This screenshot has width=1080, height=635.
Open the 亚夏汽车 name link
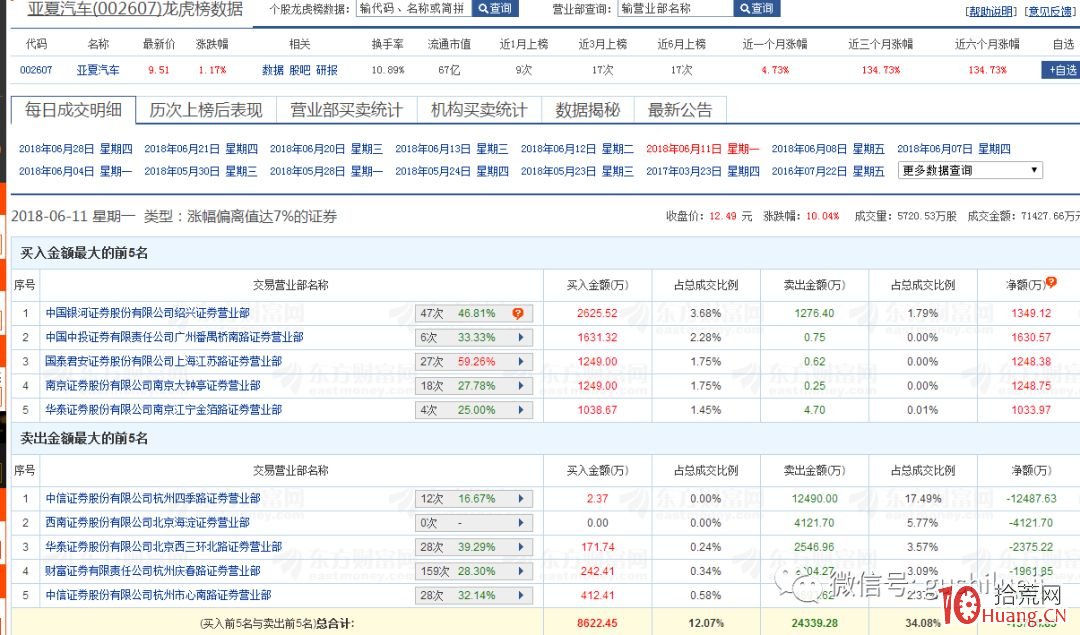point(98,70)
